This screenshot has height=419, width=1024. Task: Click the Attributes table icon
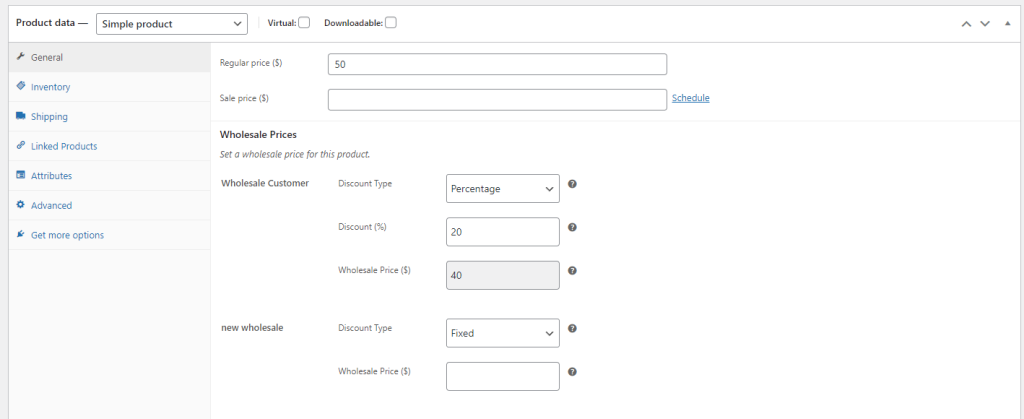point(20,175)
